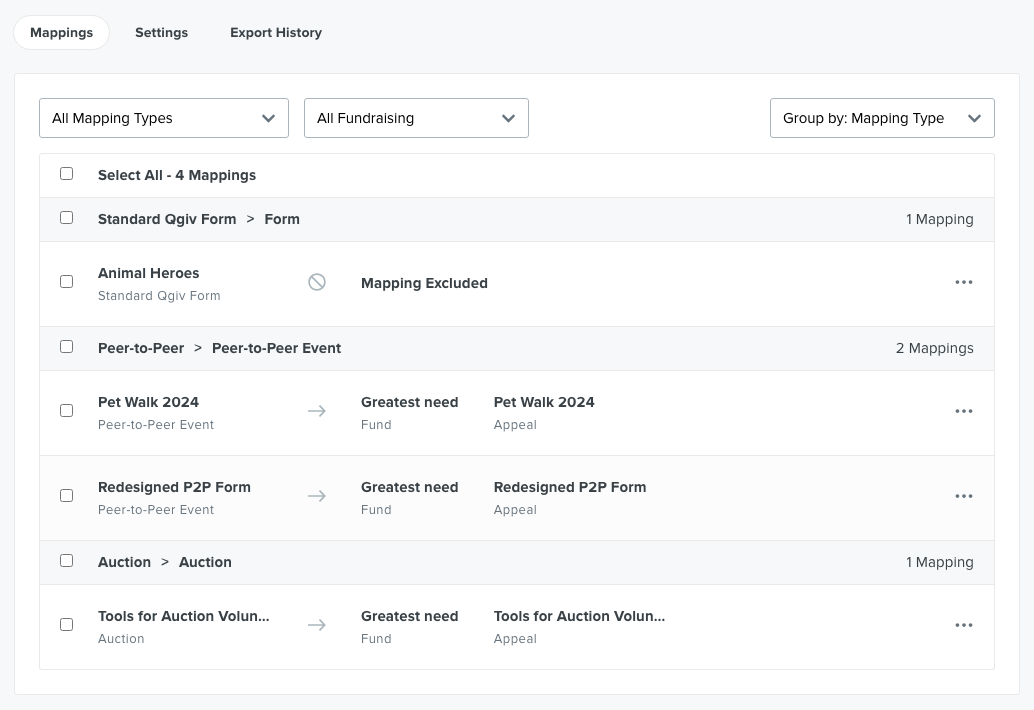Click the Mapping Excluded icon for Animal Heroes

click(x=317, y=283)
